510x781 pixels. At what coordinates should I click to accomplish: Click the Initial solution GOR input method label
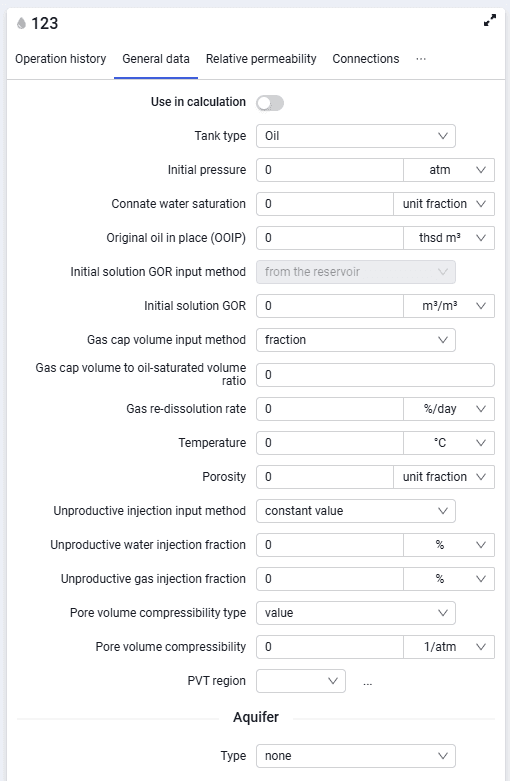158,271
